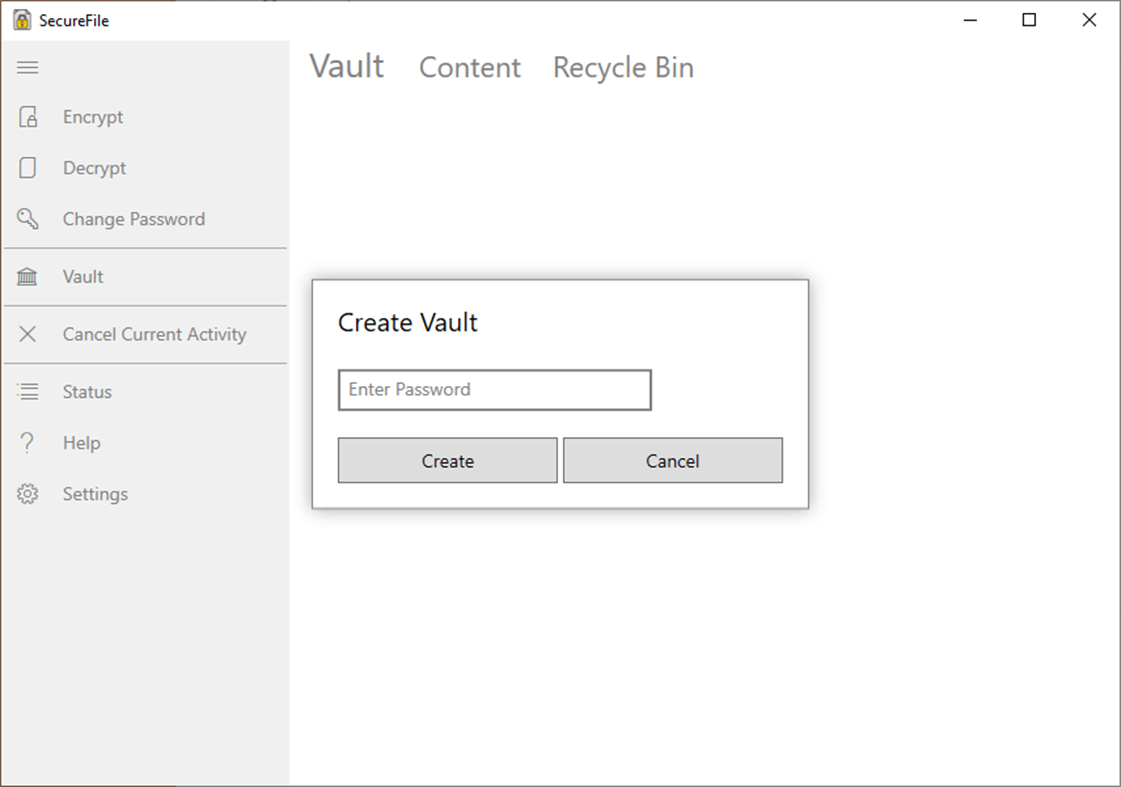
Task: Open Settings using the gear icon
Action: click(27, 493)
